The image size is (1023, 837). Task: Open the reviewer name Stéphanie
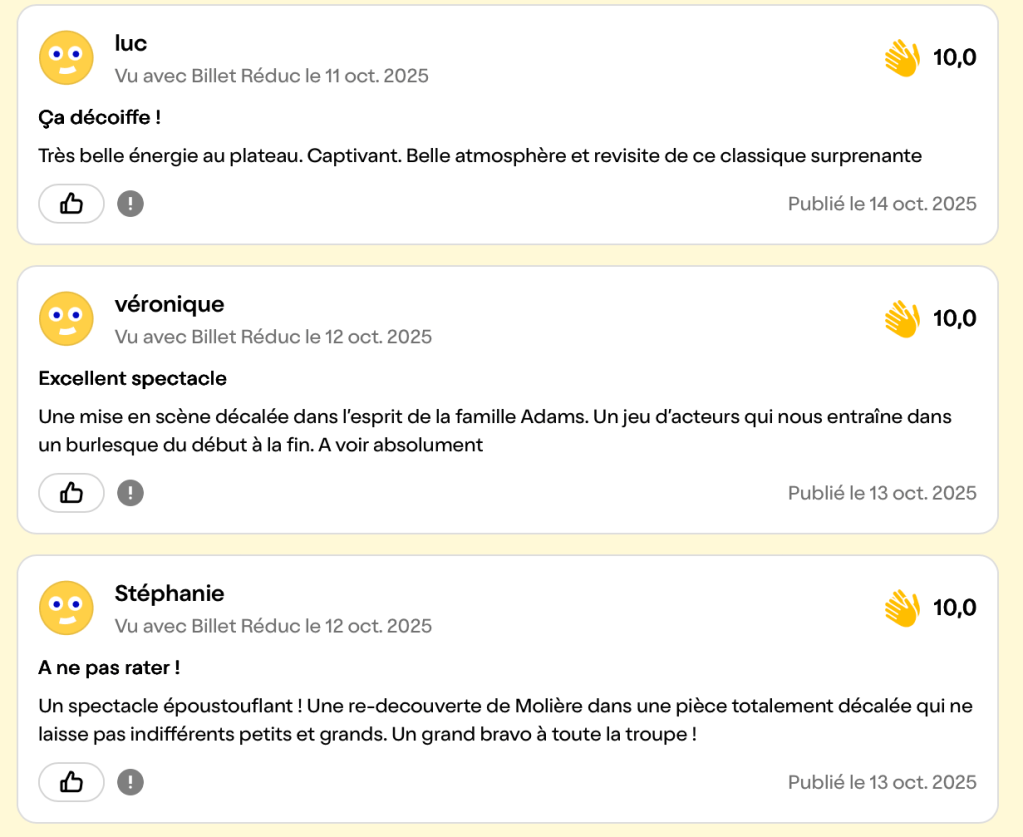pyautogui.click(x=169, y=593)
